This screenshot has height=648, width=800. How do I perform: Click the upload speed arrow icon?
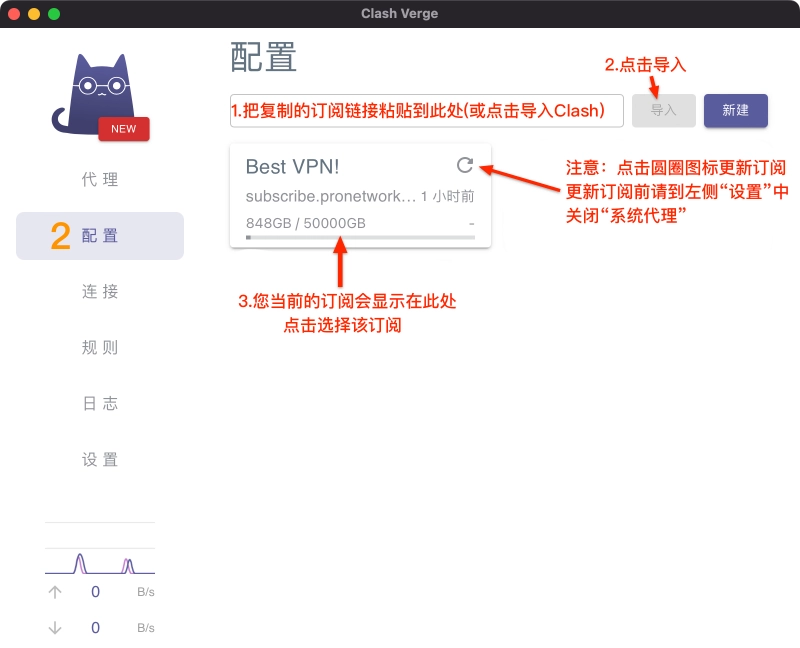coord(55,592)
